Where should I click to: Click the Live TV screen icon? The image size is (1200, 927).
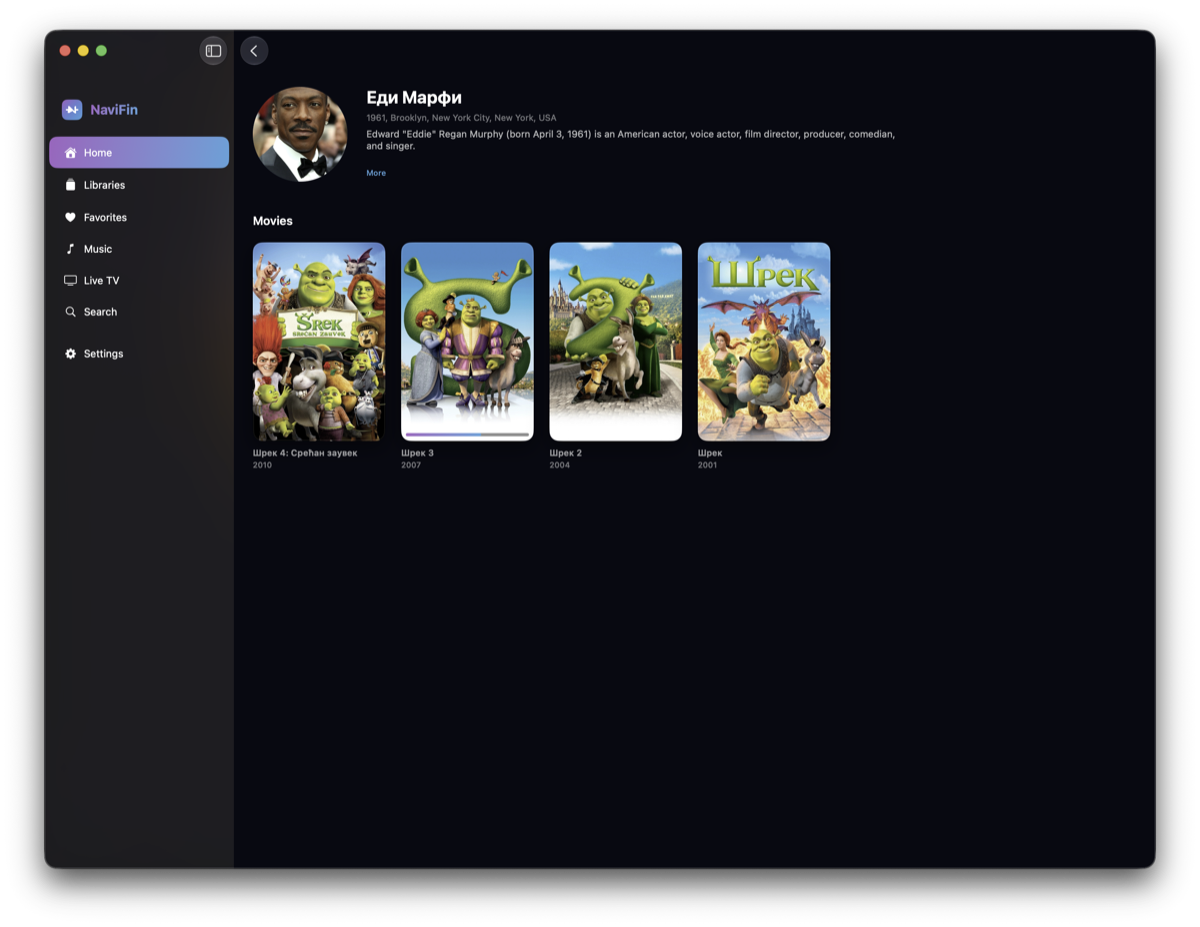tap(71, 281)
